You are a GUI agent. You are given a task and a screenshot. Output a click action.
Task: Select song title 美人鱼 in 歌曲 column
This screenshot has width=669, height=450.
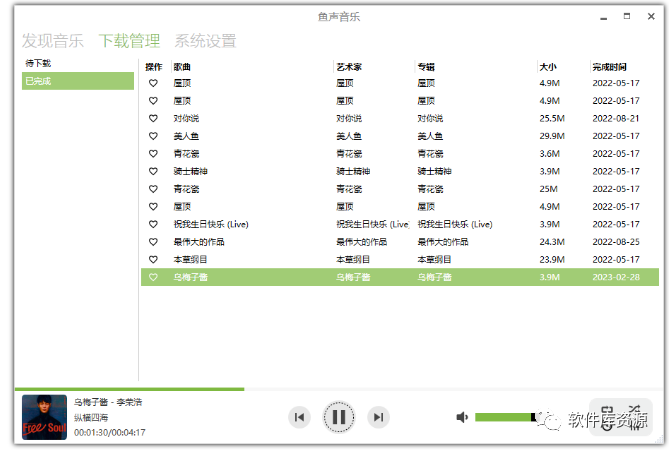[x=186, y=136]
